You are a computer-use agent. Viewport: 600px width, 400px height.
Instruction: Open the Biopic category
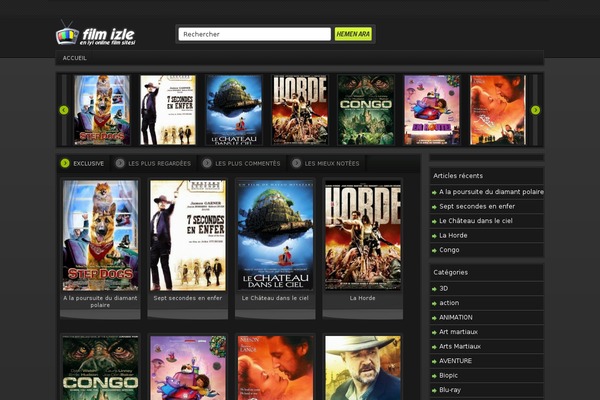448,376
